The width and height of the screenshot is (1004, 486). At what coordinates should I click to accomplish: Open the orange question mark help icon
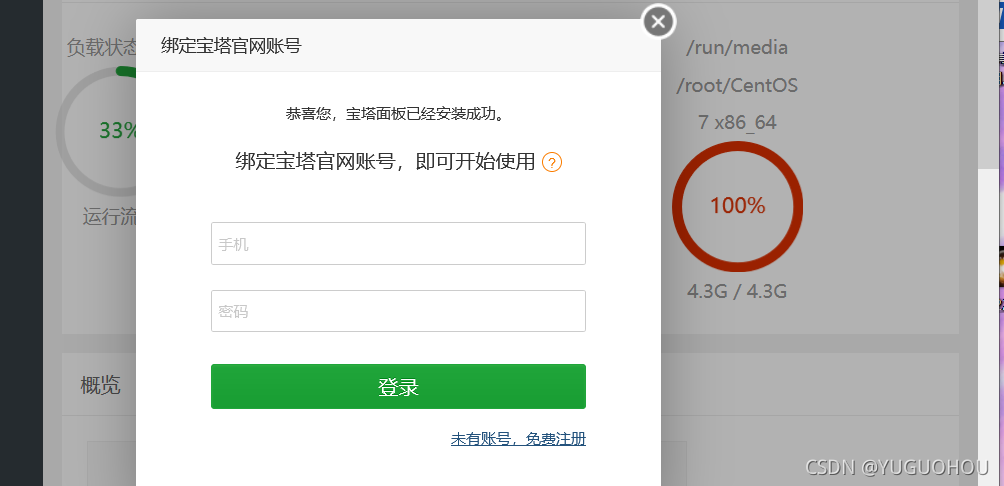pyautogui.click(x=551, y=163)
